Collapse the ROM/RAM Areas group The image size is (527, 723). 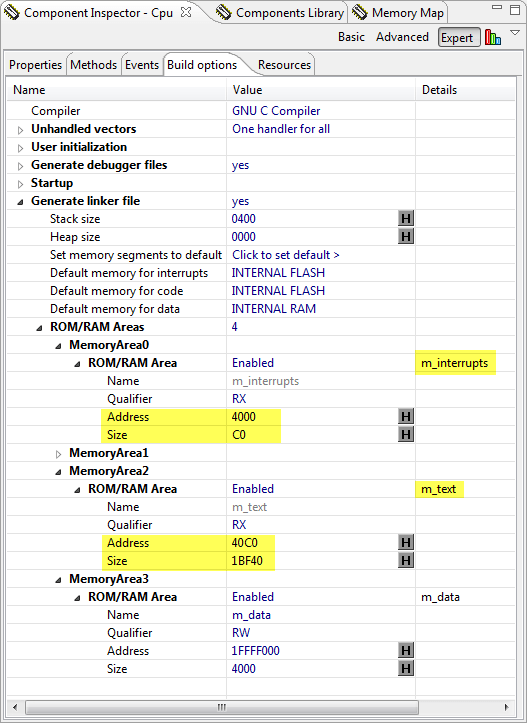tap(40, 328)
